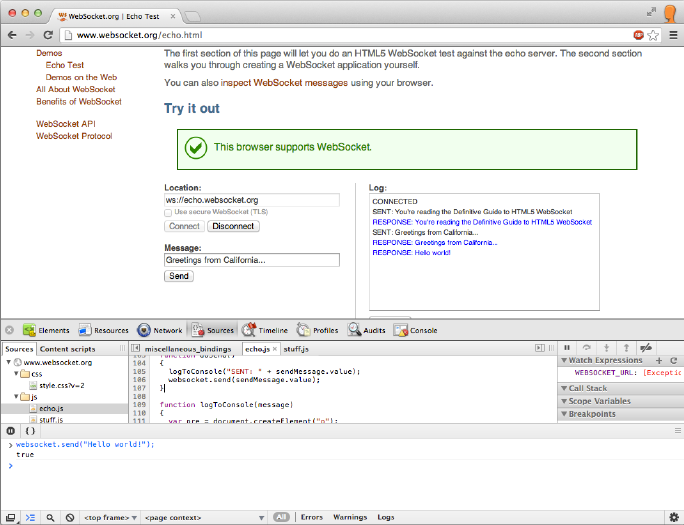Enable Use secure WebSocket (TLS)

click(168, 213)
